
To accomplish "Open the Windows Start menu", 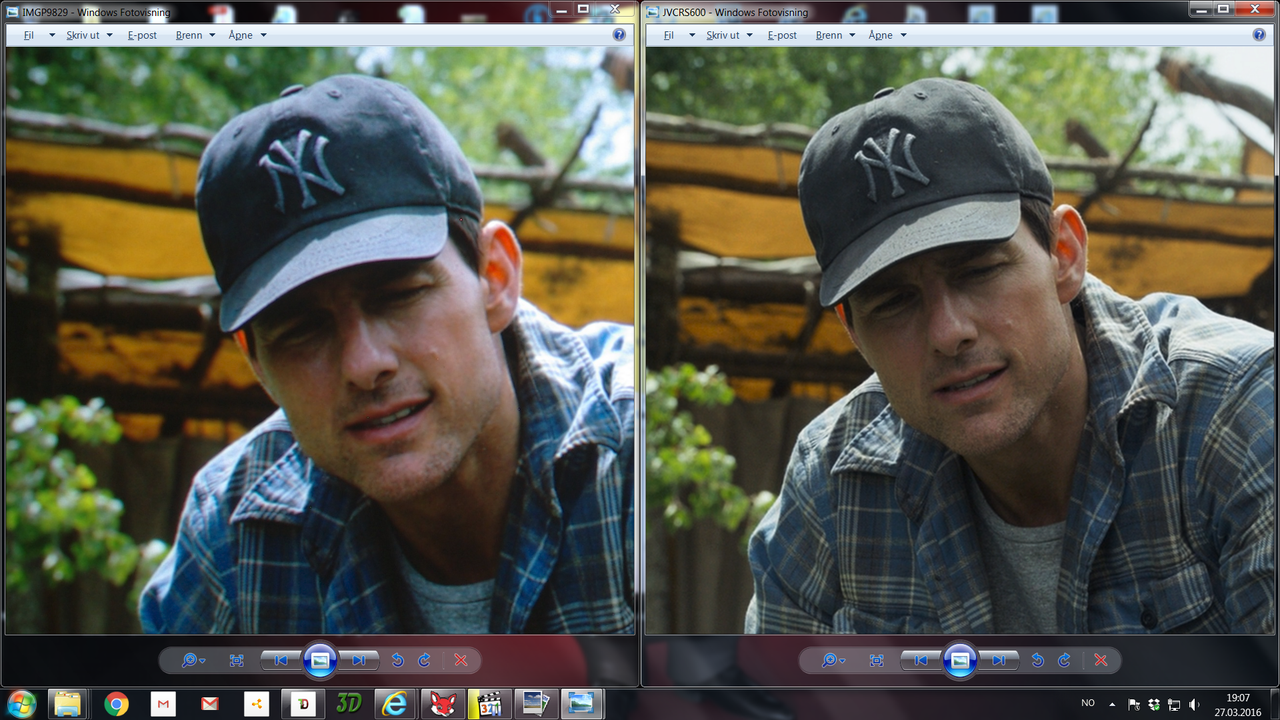I will coord(20,703).
